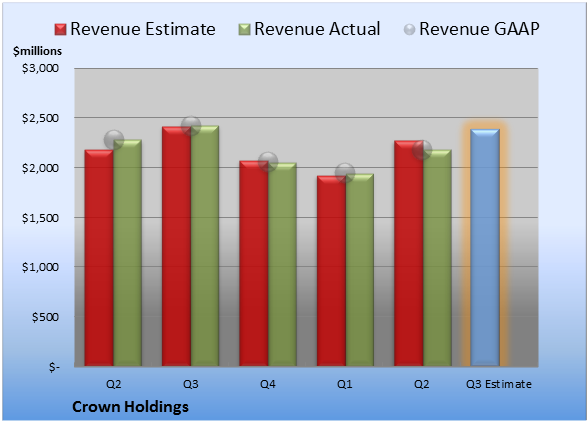Select the red estimate bar for Q1
This screenshot has width=588, height=422.
(331, 271)
